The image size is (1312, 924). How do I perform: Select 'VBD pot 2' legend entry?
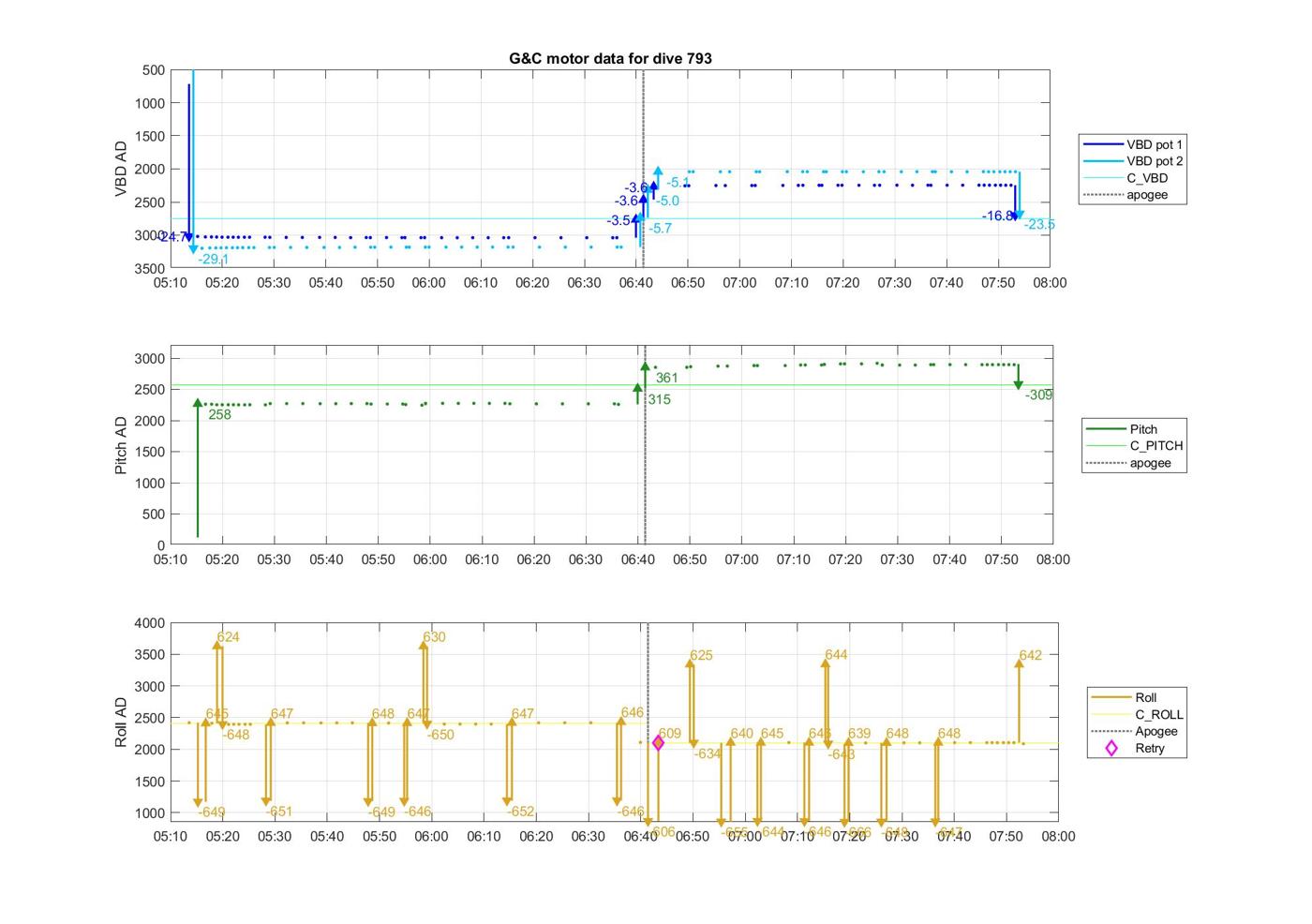1133,161
